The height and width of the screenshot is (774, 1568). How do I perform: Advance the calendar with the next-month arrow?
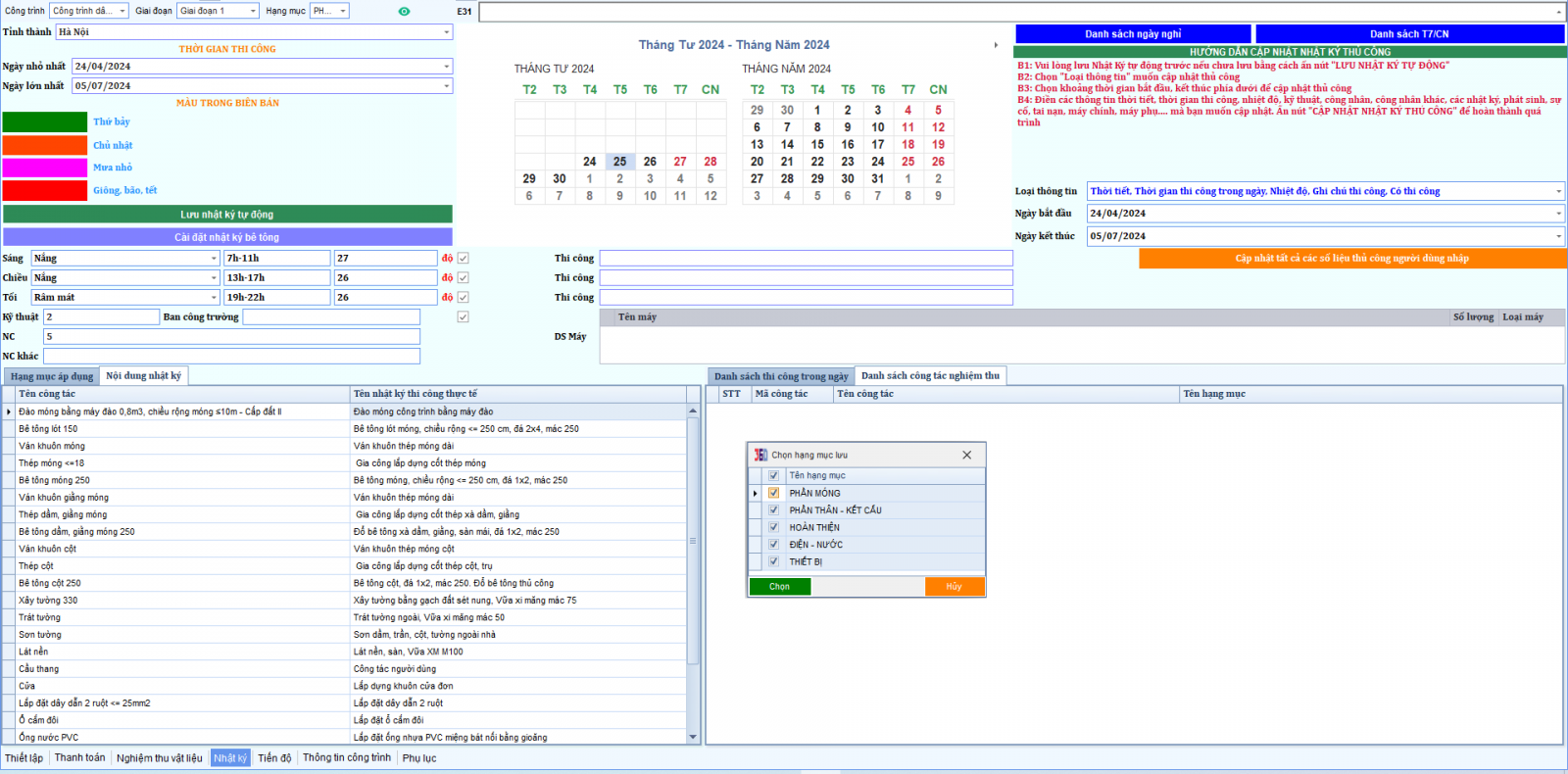[996, 45]
